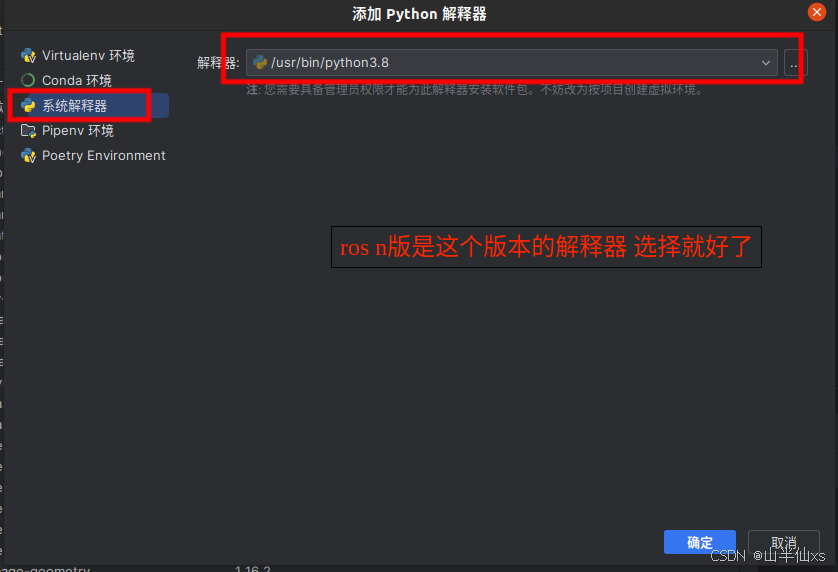Image resolution: width=838 pixels, height=572 pixels.
Task: Click the green Conda circle icon
Action: pos(28,80)
